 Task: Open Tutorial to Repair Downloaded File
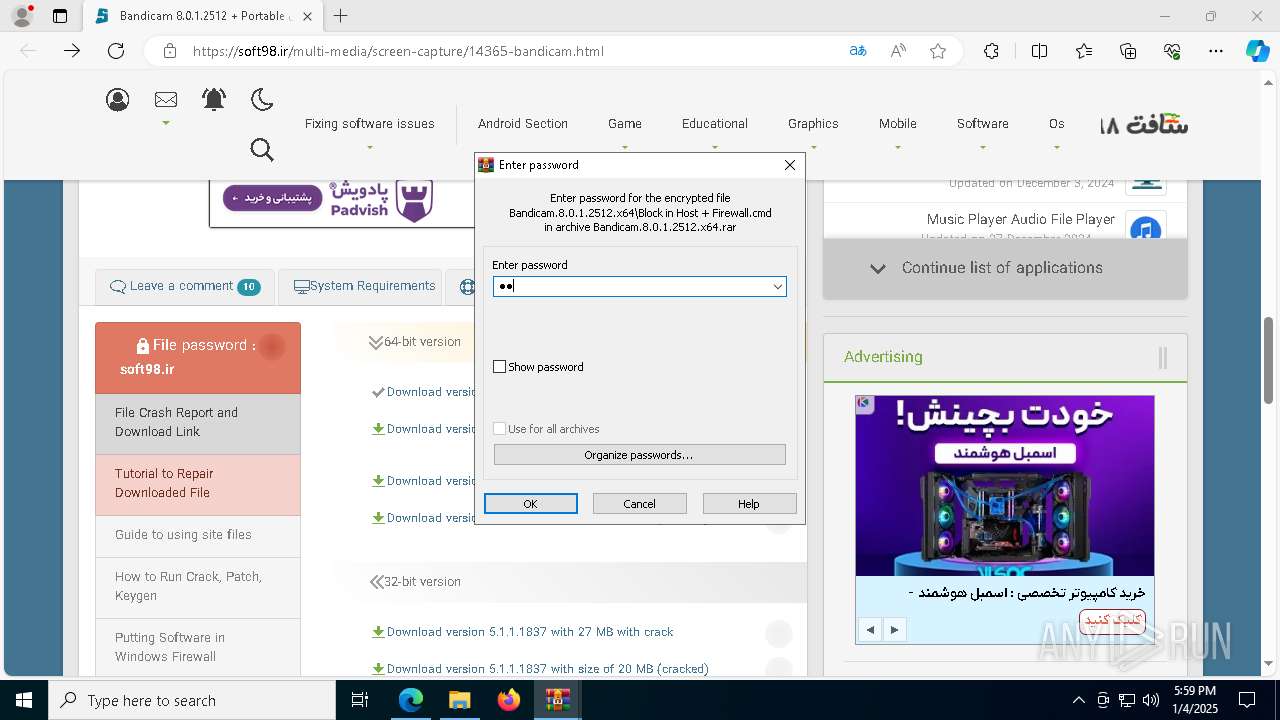(x=198, y=484)
